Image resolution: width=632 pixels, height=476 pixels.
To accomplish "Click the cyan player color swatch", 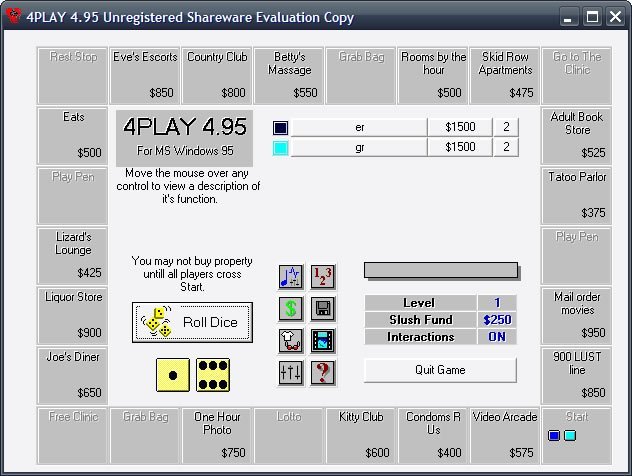I will [280, 148].
